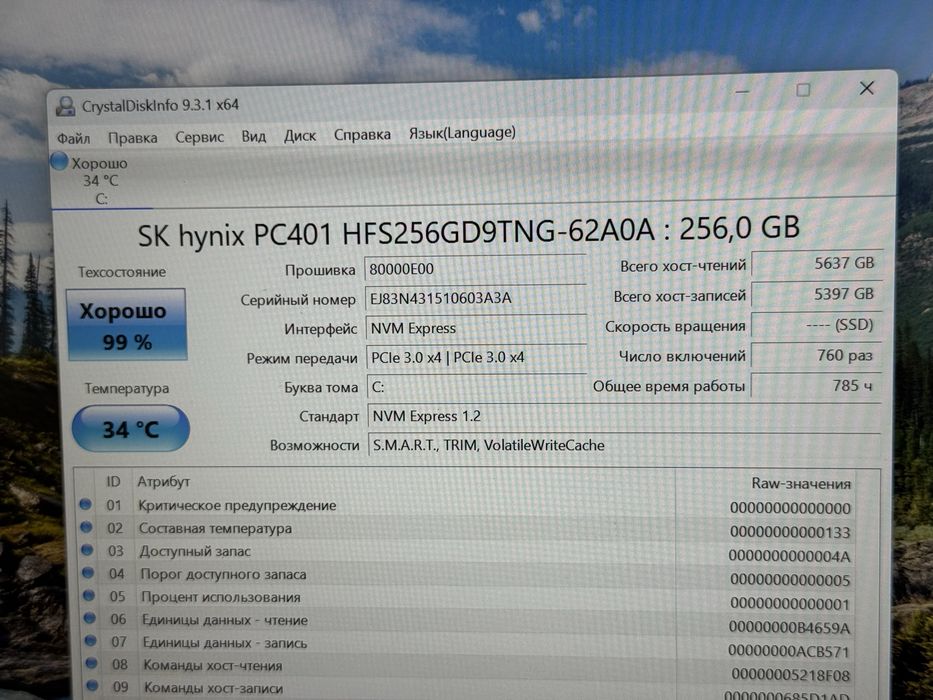The height and width of the screenshot is (700, 933).
Task: Maximize the CrystalDiskInfo window
Action: point(803,90)
